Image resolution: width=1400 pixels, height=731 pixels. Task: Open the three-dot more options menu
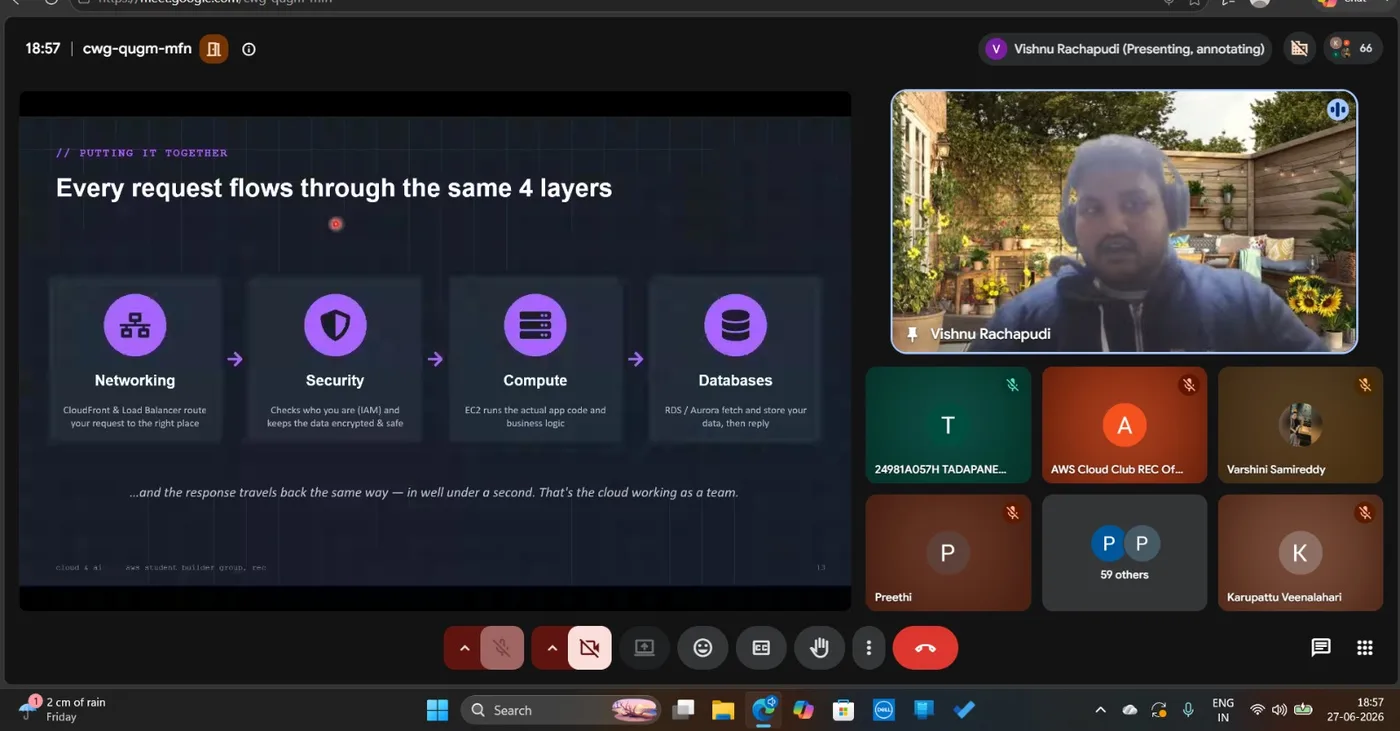(869, 648)
